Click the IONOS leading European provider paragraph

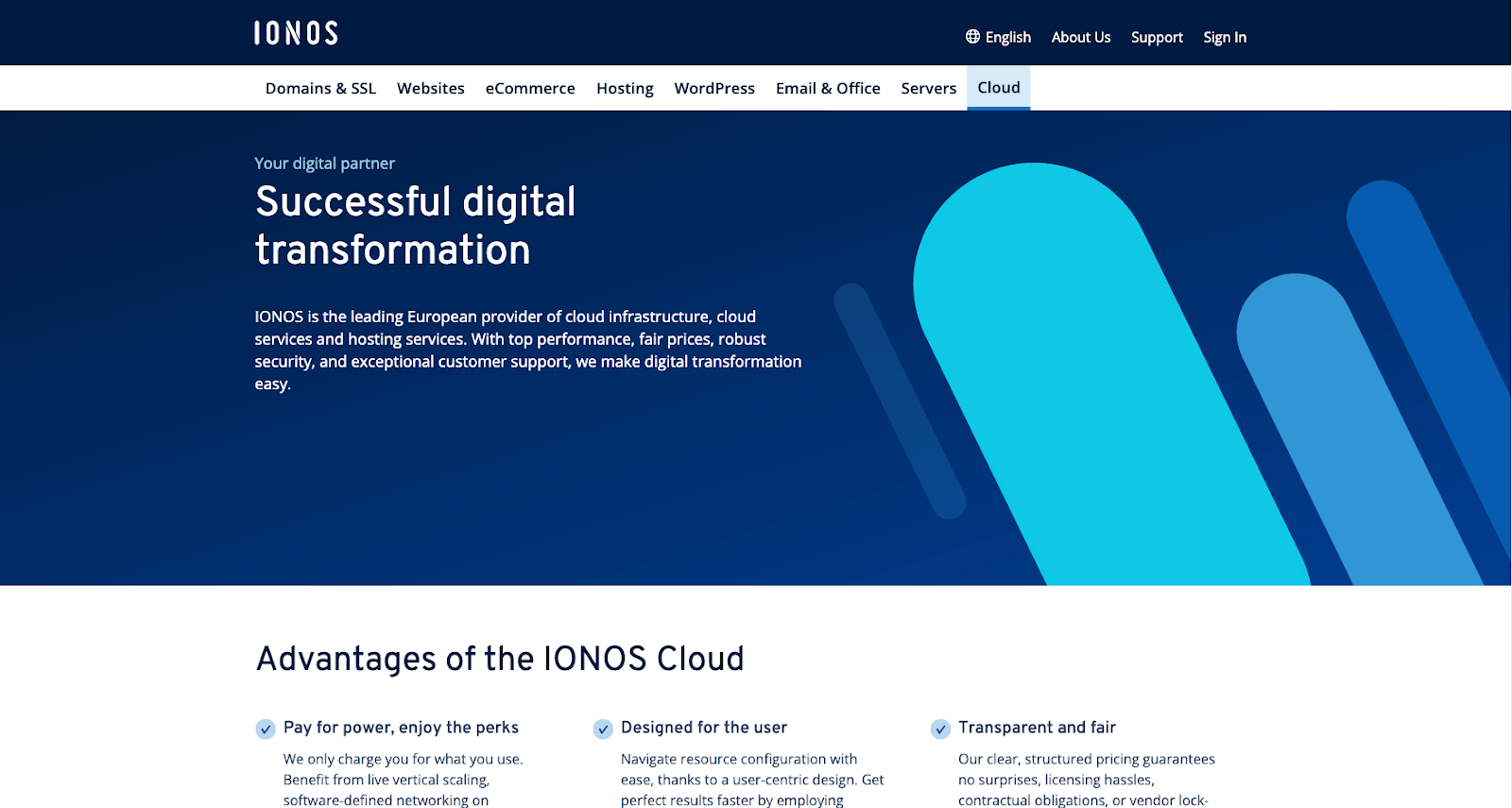[x=528, y=350]
